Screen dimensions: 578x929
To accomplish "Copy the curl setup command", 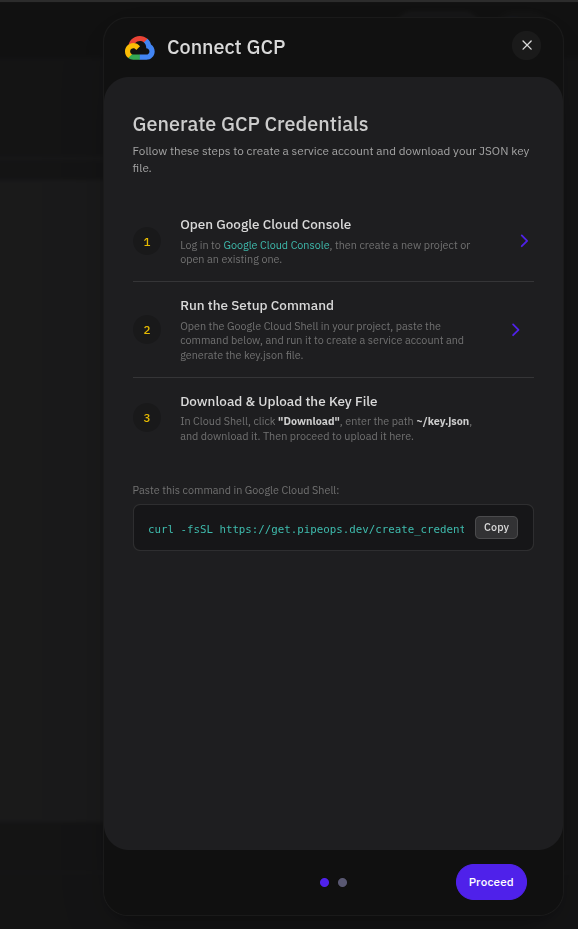I will point(496,527).
